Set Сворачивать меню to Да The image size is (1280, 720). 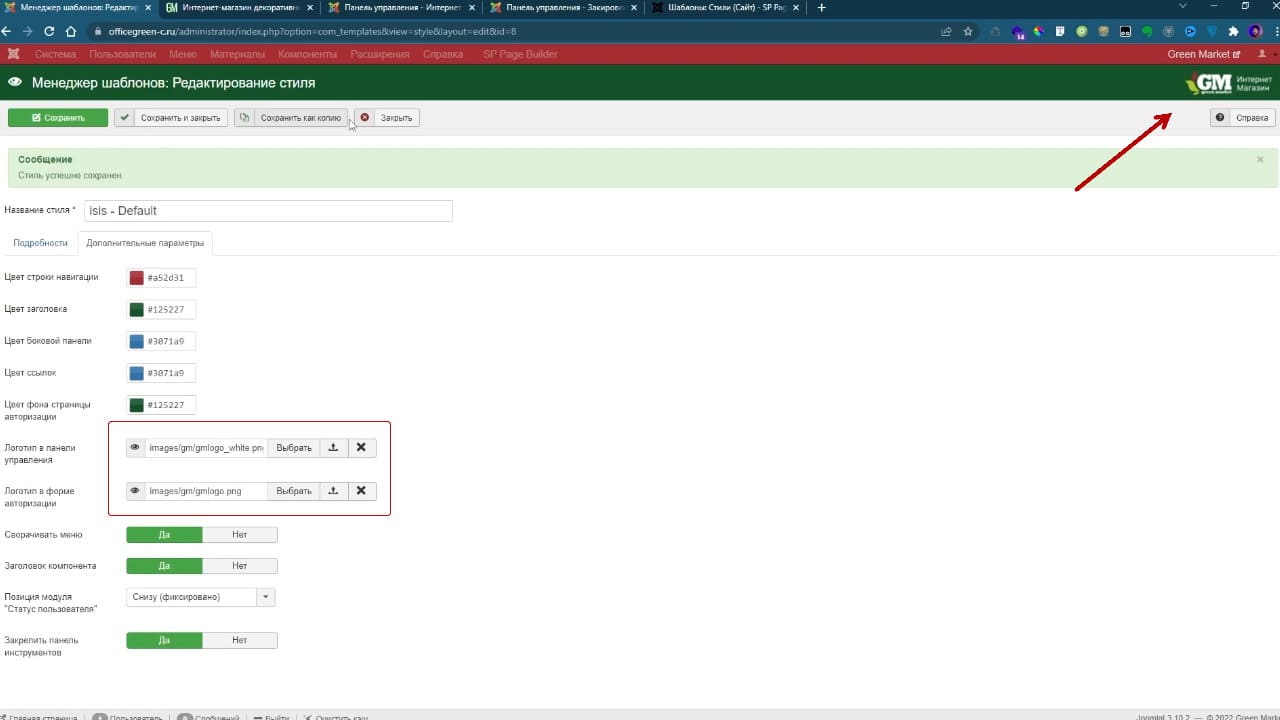[164, 535]
